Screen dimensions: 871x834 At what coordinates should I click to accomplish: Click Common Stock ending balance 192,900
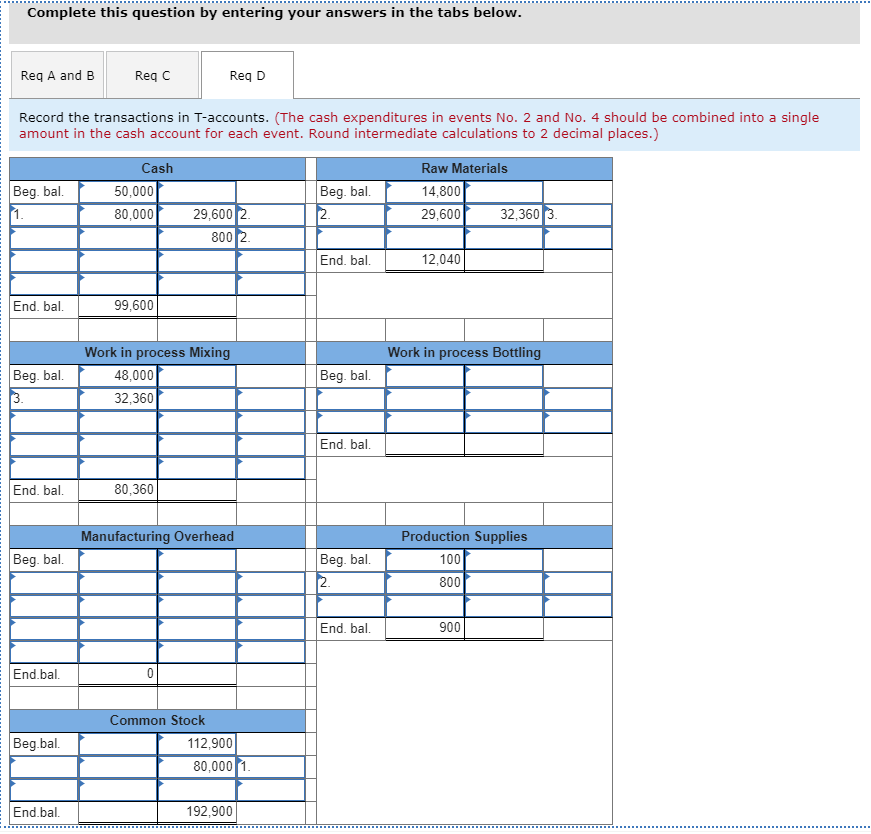coord(197,812)
